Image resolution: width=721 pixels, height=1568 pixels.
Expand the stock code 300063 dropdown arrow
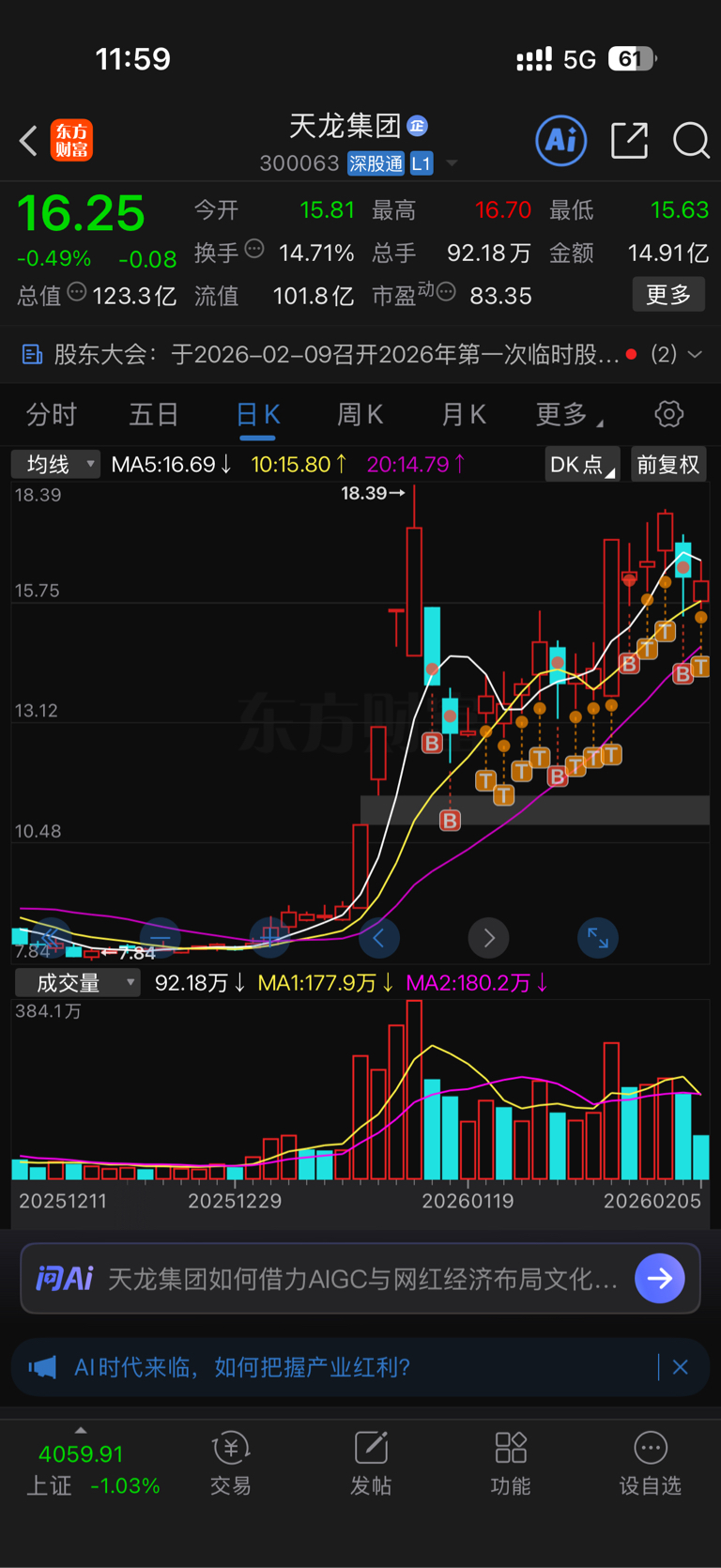pyautogui.click(x=452, y=163)
